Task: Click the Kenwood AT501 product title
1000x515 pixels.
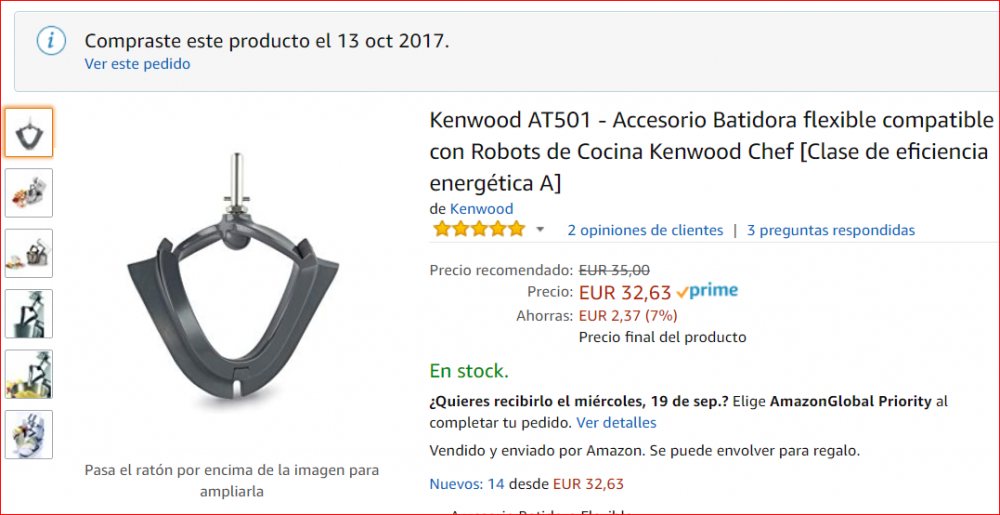Action: (x=711, y=152)
